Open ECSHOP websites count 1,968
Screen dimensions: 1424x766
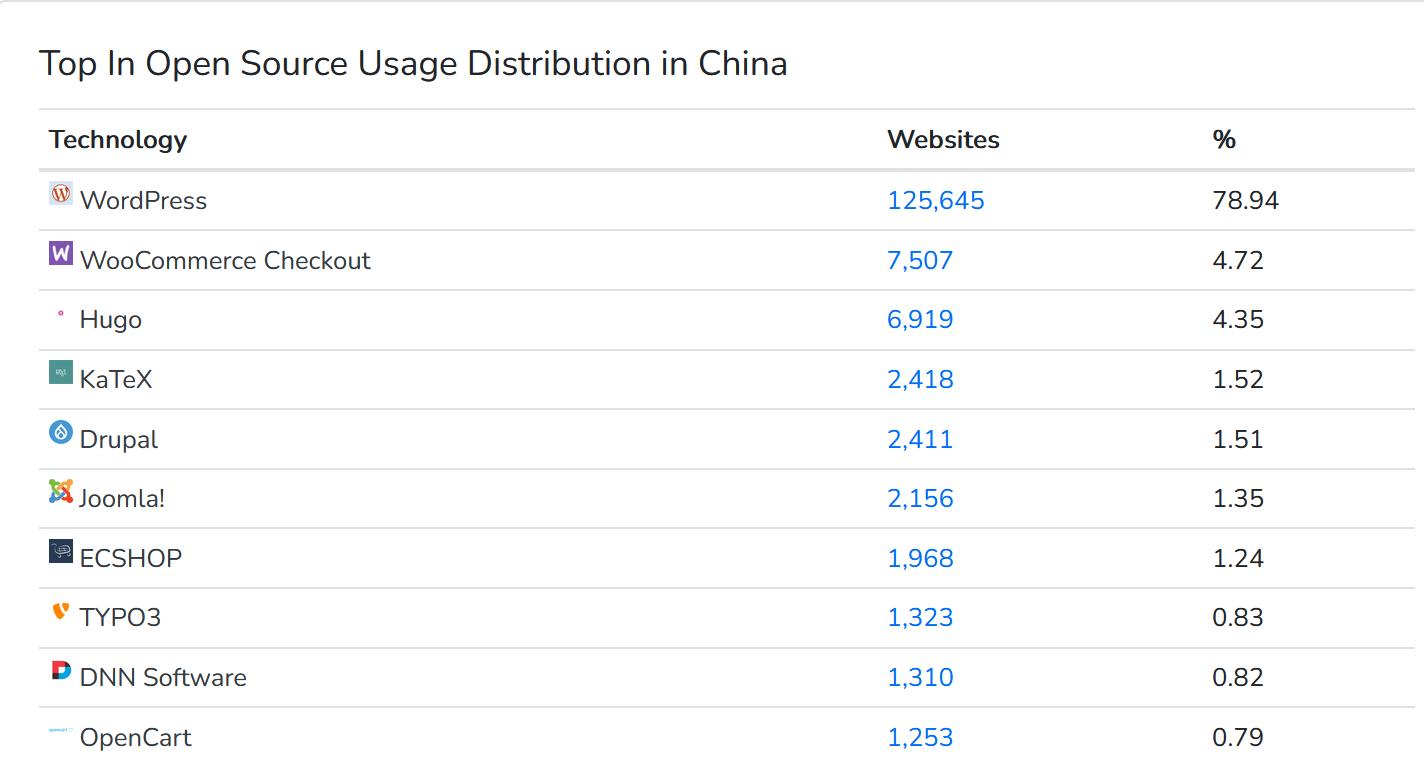point(921,558)
